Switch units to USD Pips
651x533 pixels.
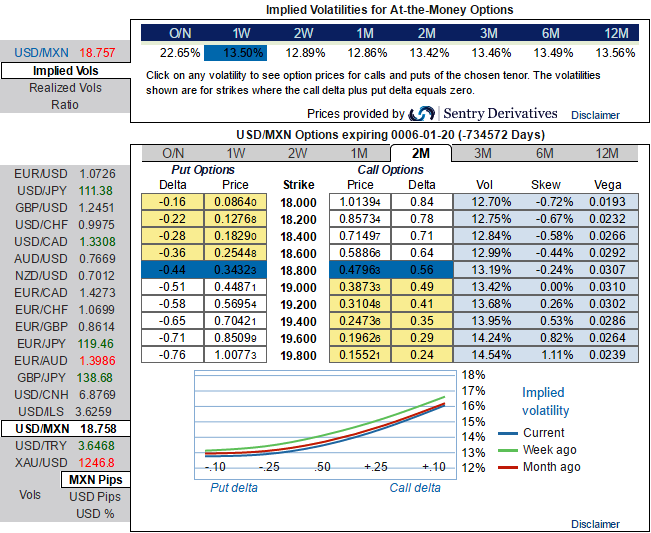(95, 497)
